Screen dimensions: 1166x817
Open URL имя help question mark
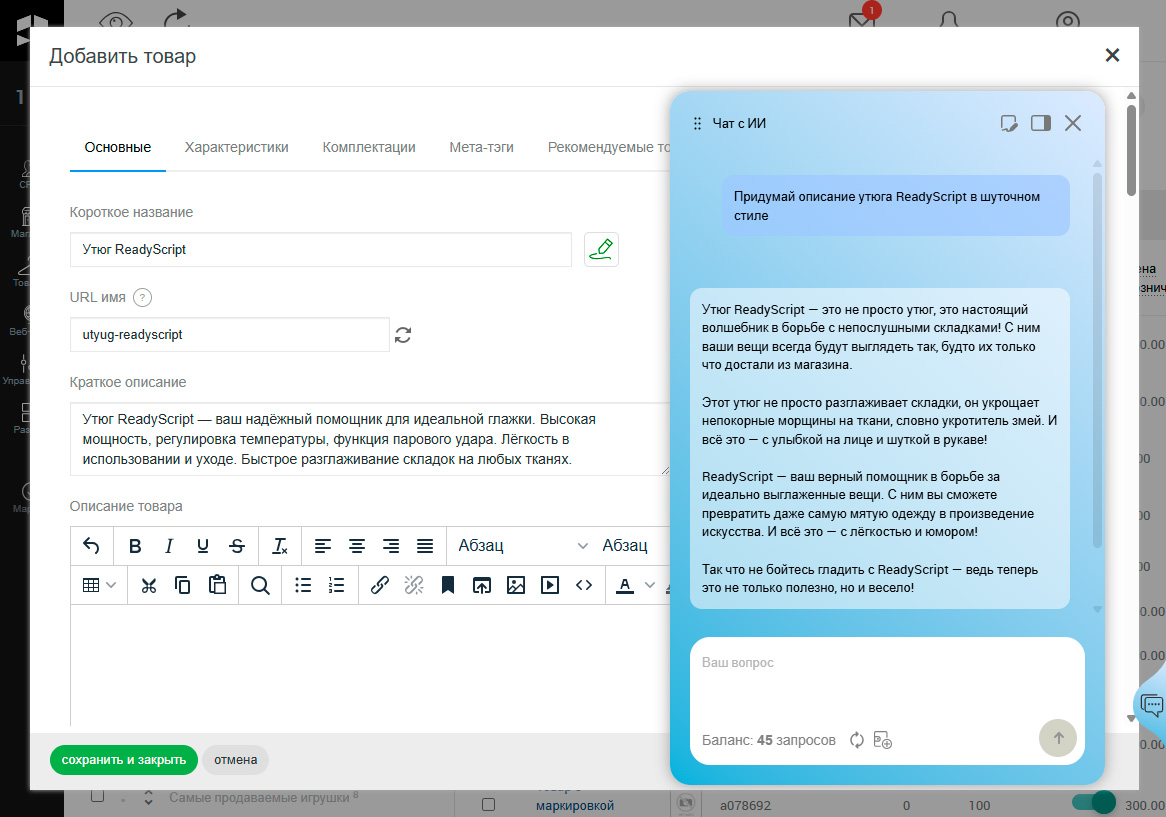point(142,297)
